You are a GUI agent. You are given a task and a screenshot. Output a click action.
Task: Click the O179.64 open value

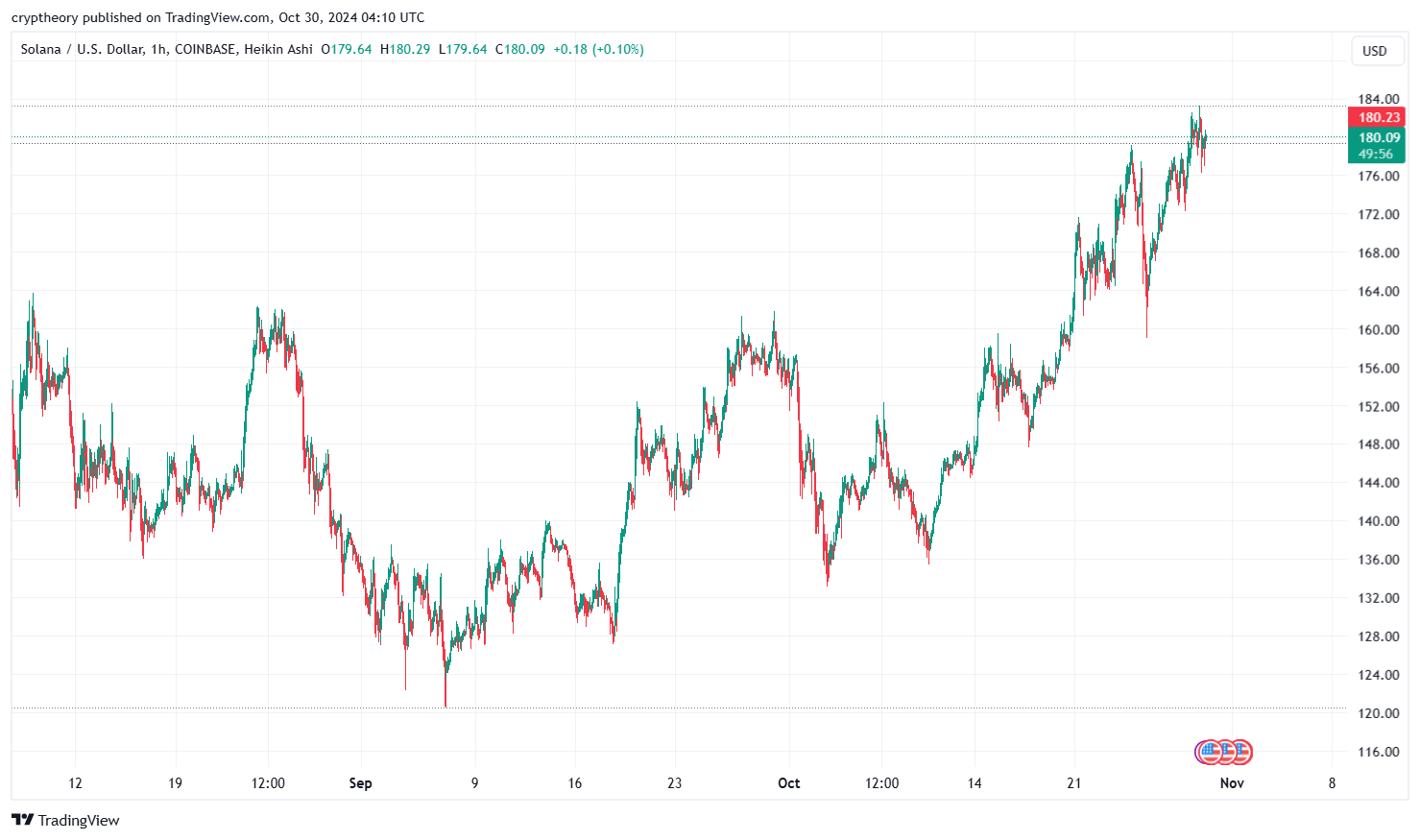tap(346, 49)
